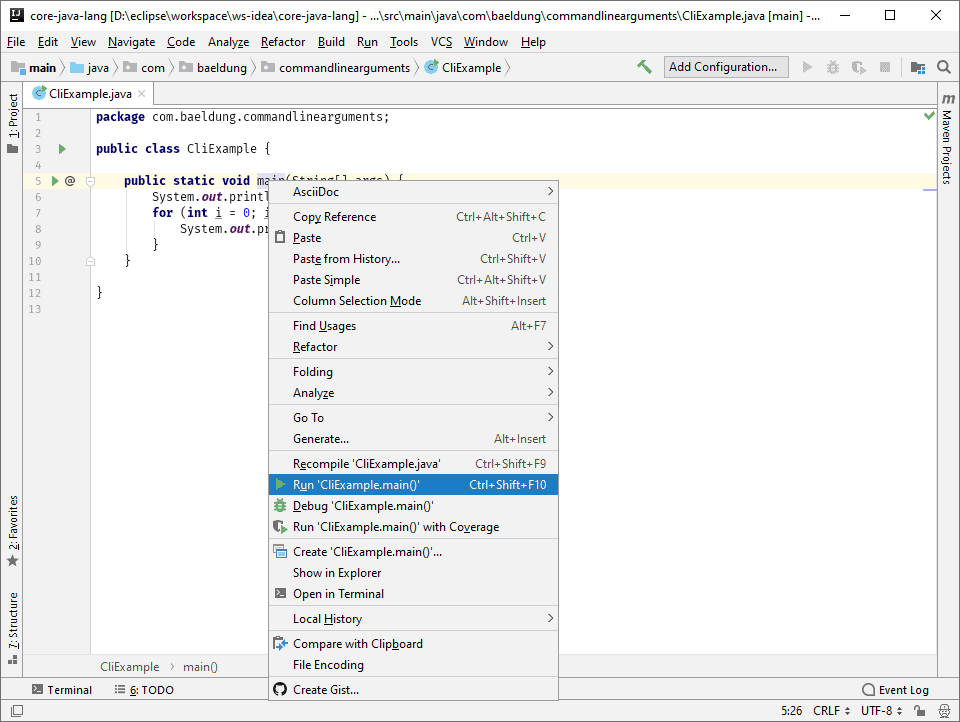Collapse the main method using the fold marker
This screenshot has height=722, width=960.
(90, 181)
